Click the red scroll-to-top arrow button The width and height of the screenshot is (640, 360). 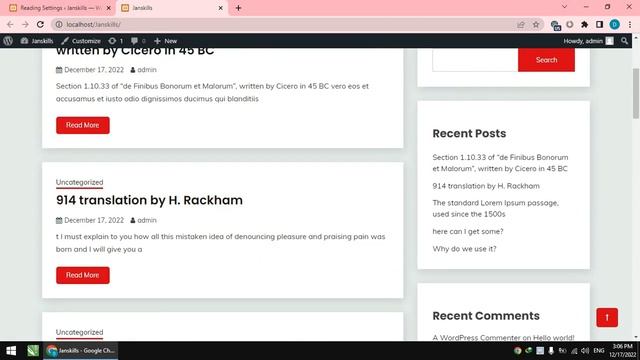[607, 318]
